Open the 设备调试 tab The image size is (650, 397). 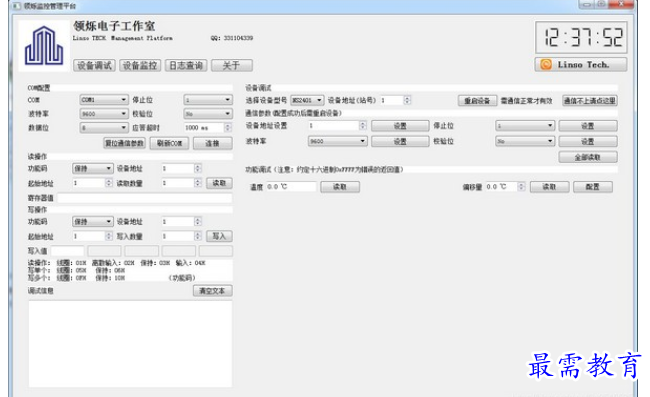point(95,65)
